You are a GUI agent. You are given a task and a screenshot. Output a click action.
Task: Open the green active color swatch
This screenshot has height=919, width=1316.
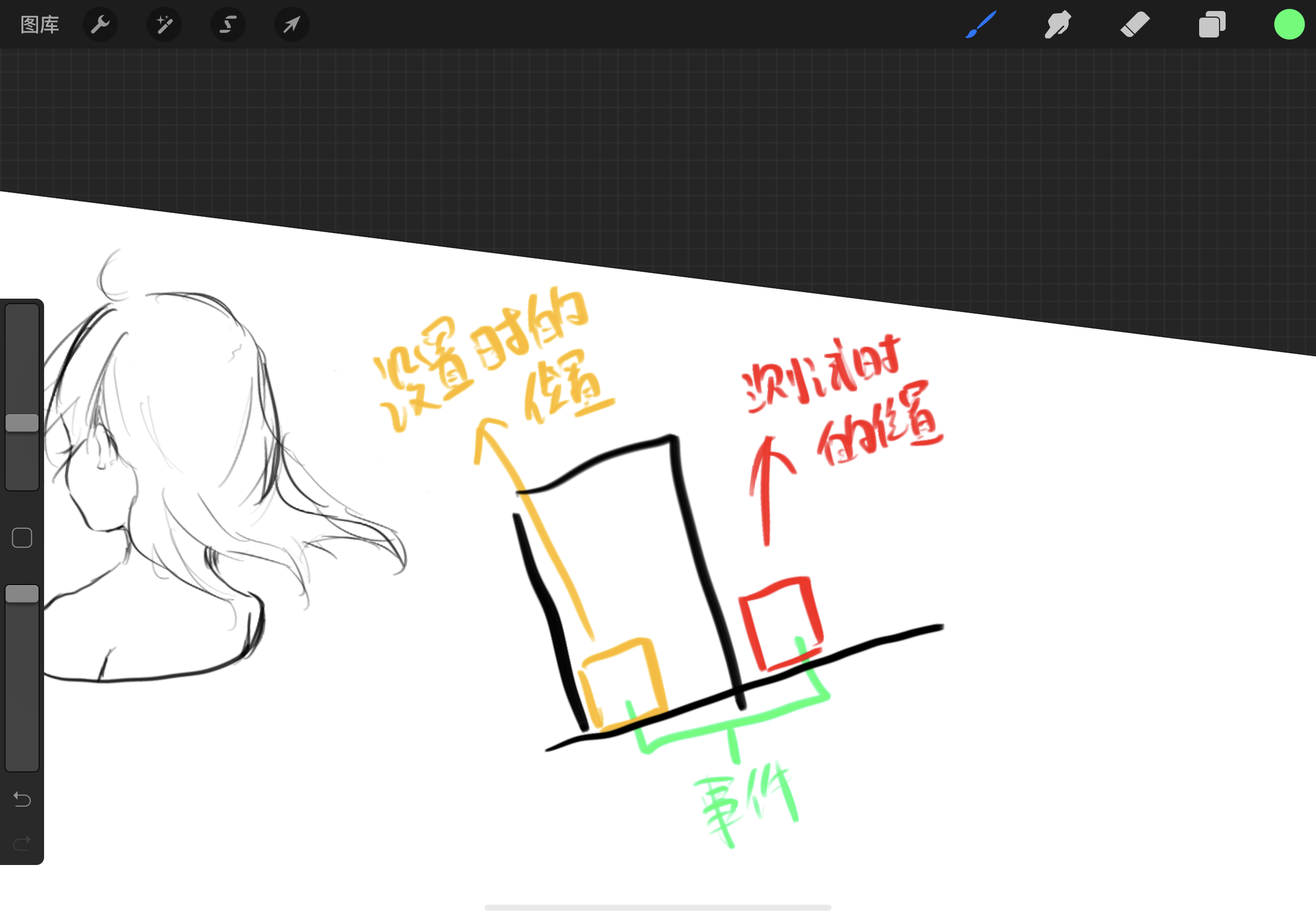(1289, 25)
